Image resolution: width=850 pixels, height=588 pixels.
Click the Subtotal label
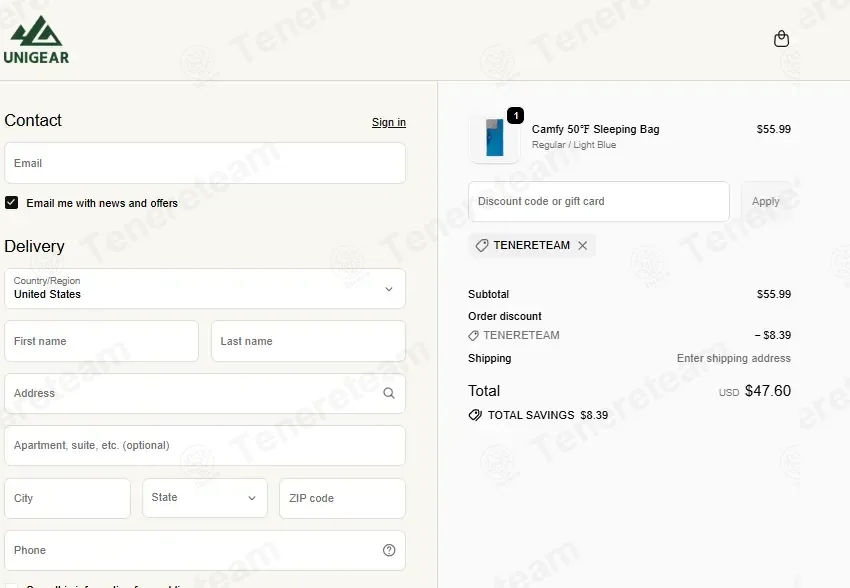[x=488, y=294]
